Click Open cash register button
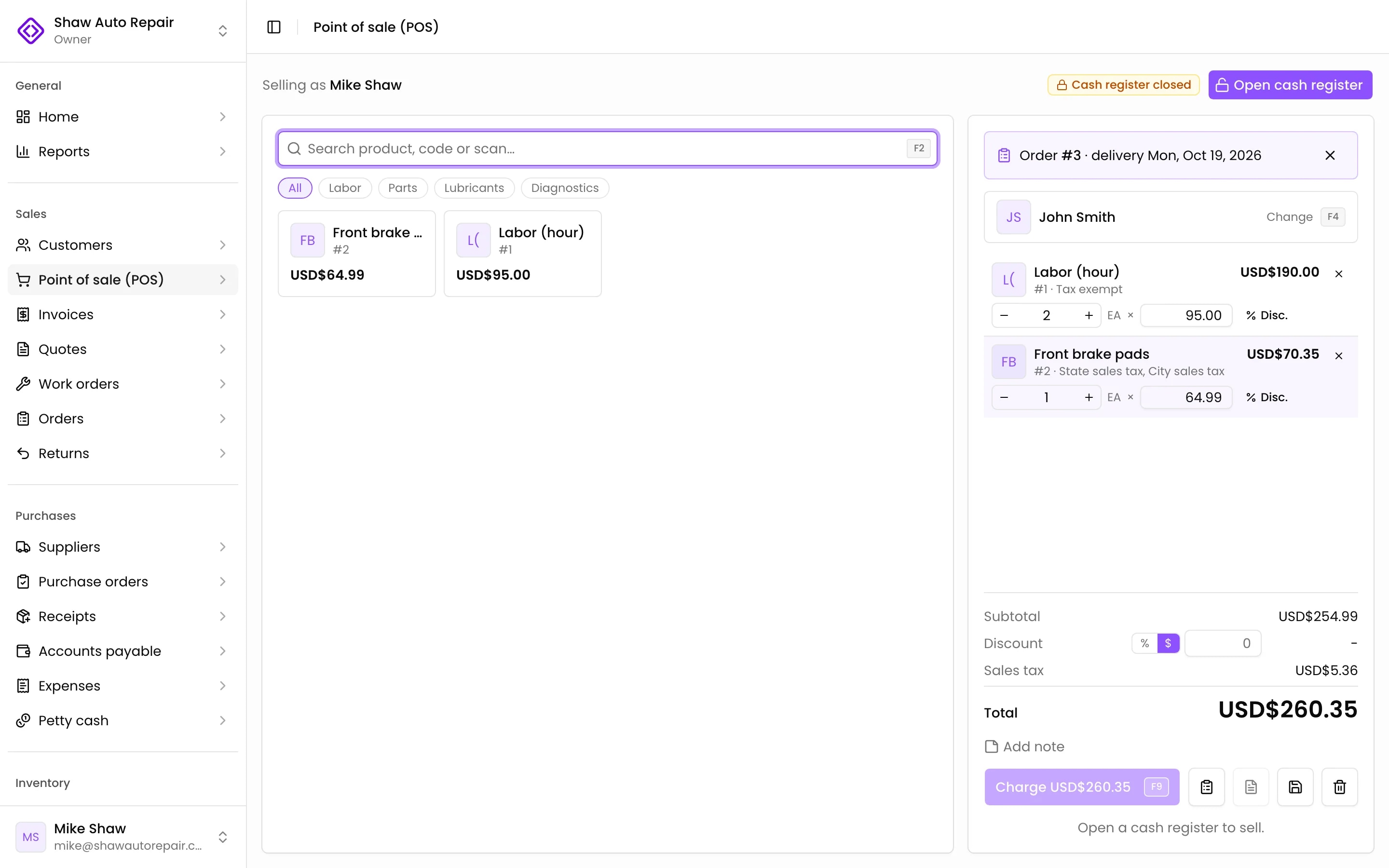Image resolution: width=1389 pixels, height=868 pixels. (x=1290, y=85)
